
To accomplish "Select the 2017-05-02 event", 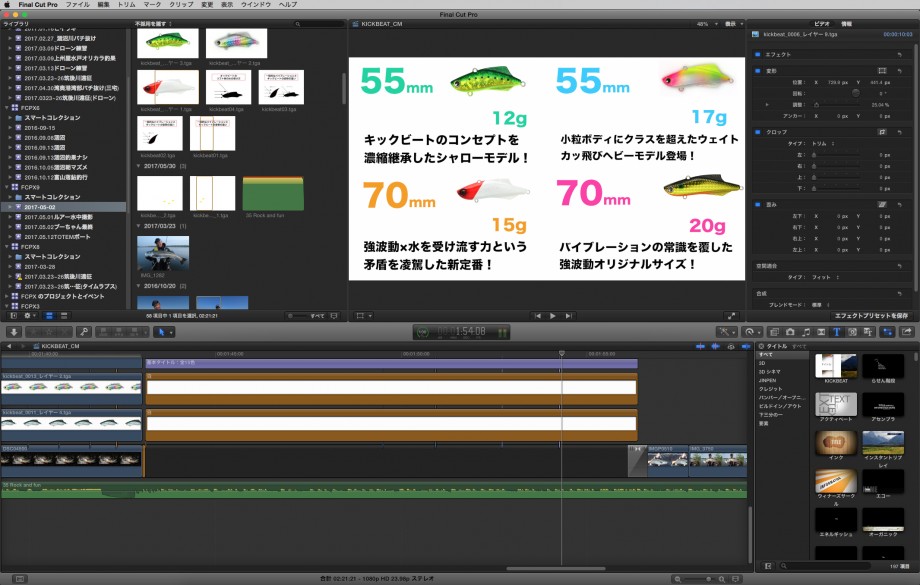I will [63, 207].
